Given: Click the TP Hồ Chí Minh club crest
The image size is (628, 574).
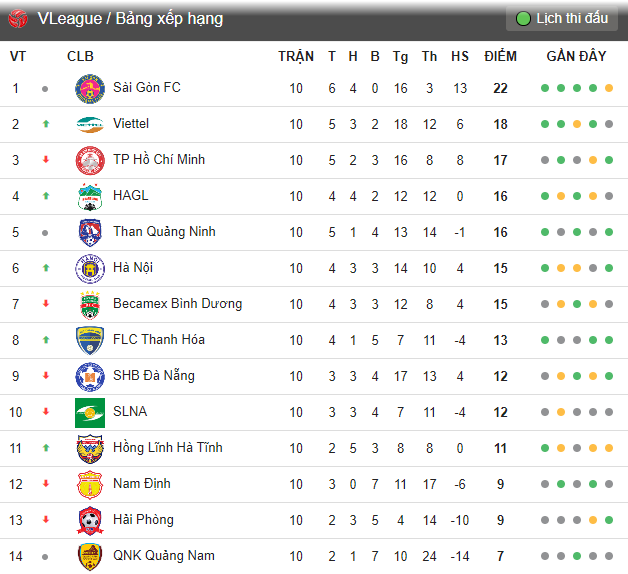Looking at the screenshot, I should click(90, 161).
